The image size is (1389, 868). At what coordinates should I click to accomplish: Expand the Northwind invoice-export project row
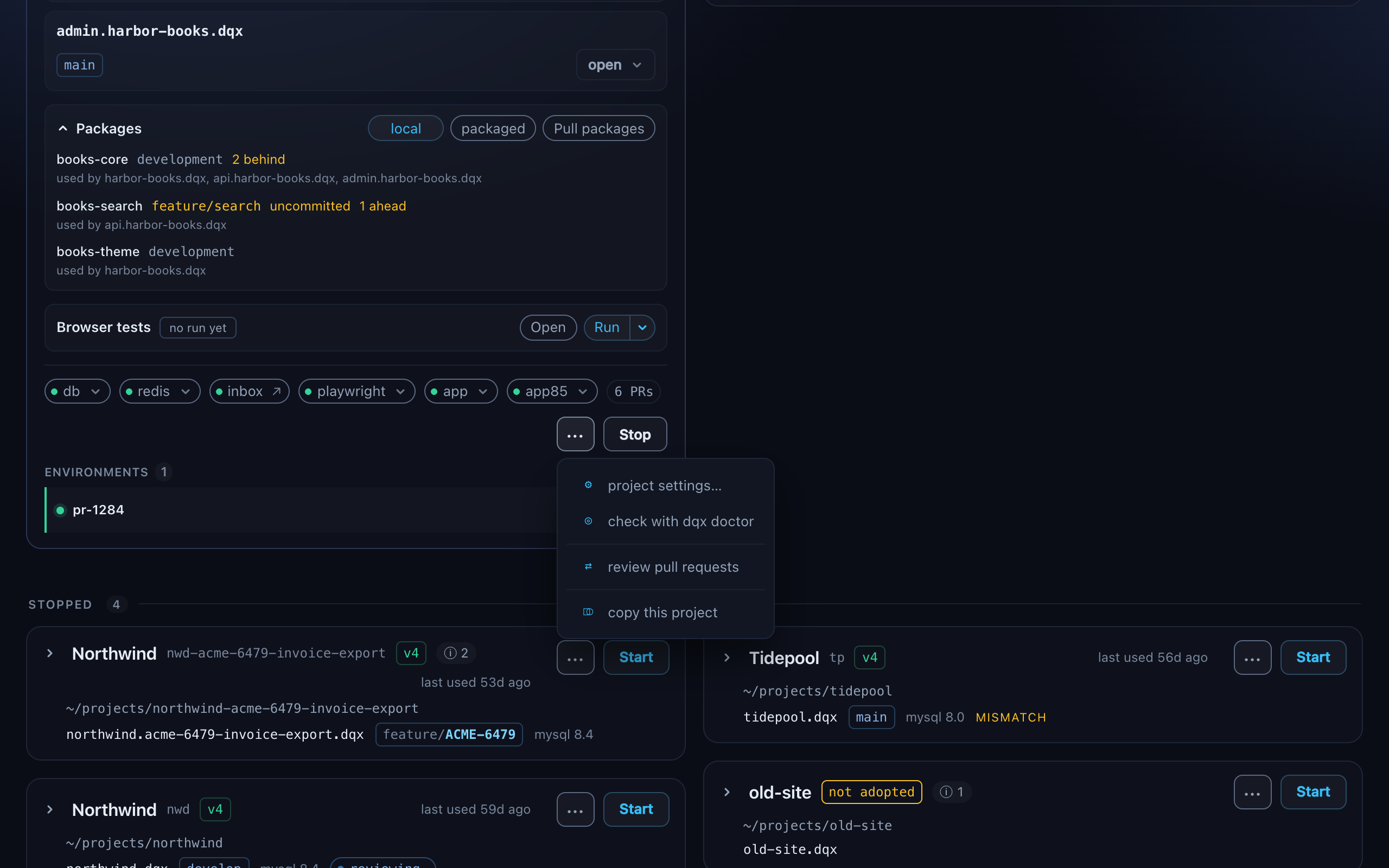(x=50, y=653)
